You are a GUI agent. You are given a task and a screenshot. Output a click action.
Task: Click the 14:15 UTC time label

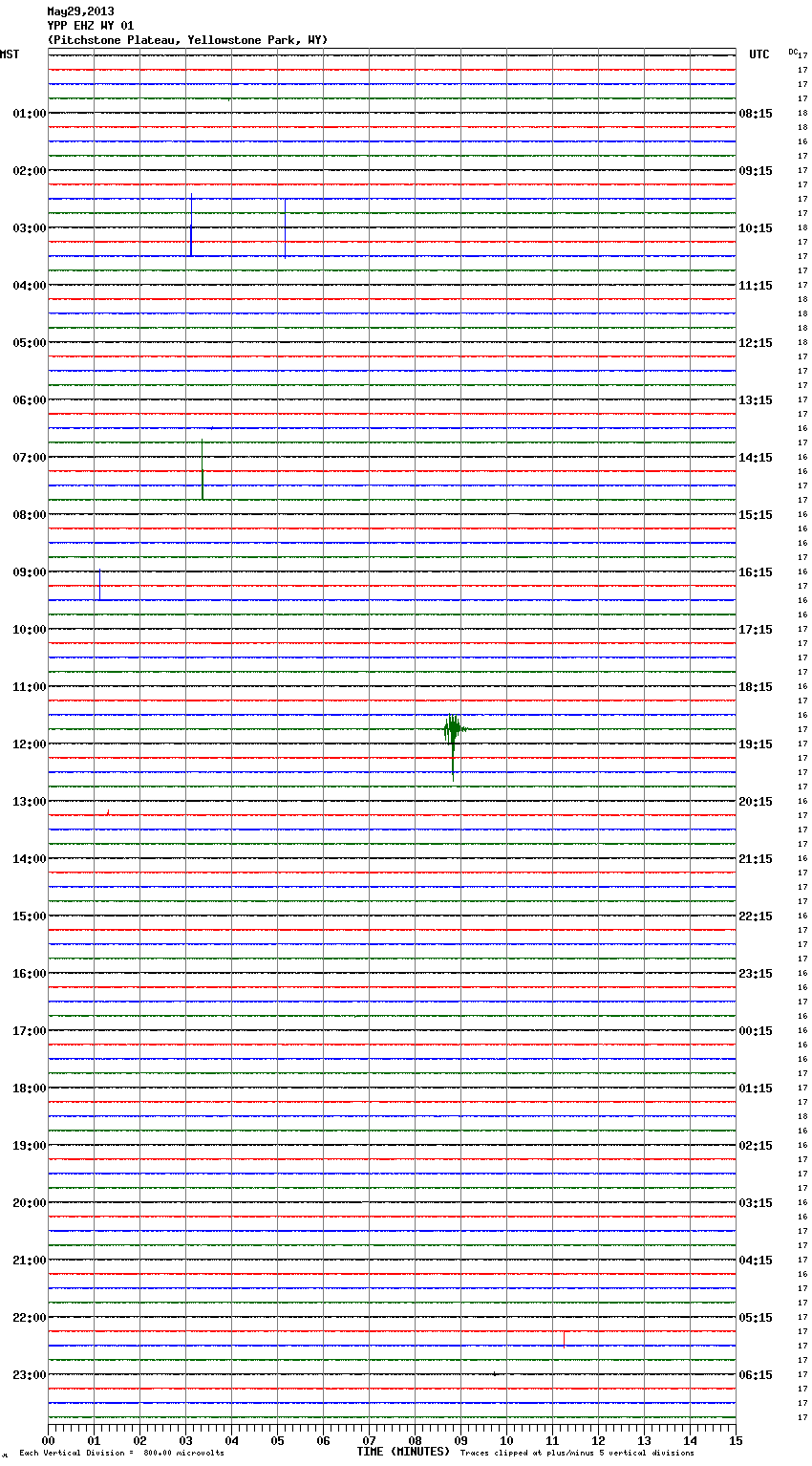pos(756,458)
